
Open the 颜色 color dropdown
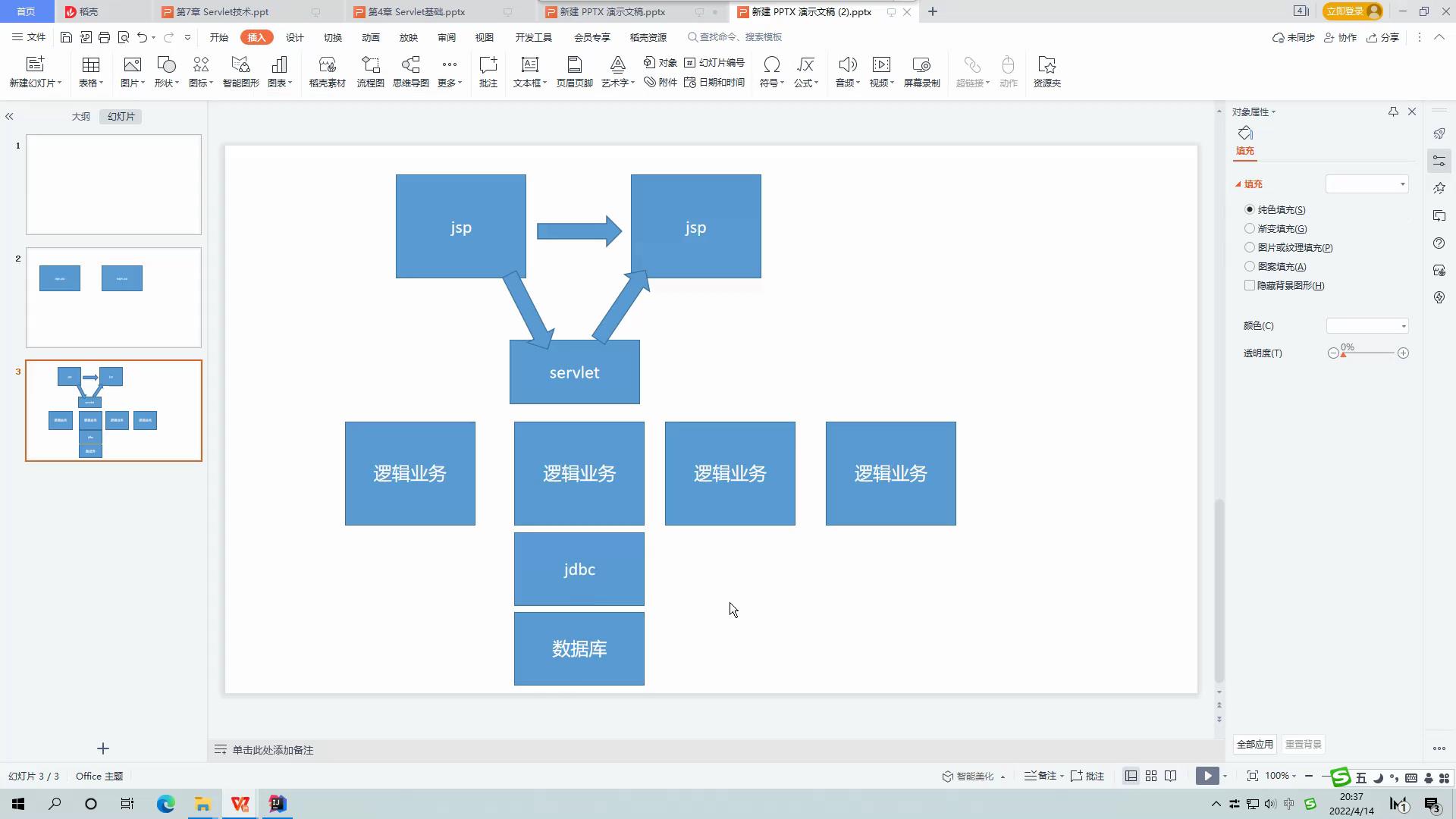tap(1367, 326)
